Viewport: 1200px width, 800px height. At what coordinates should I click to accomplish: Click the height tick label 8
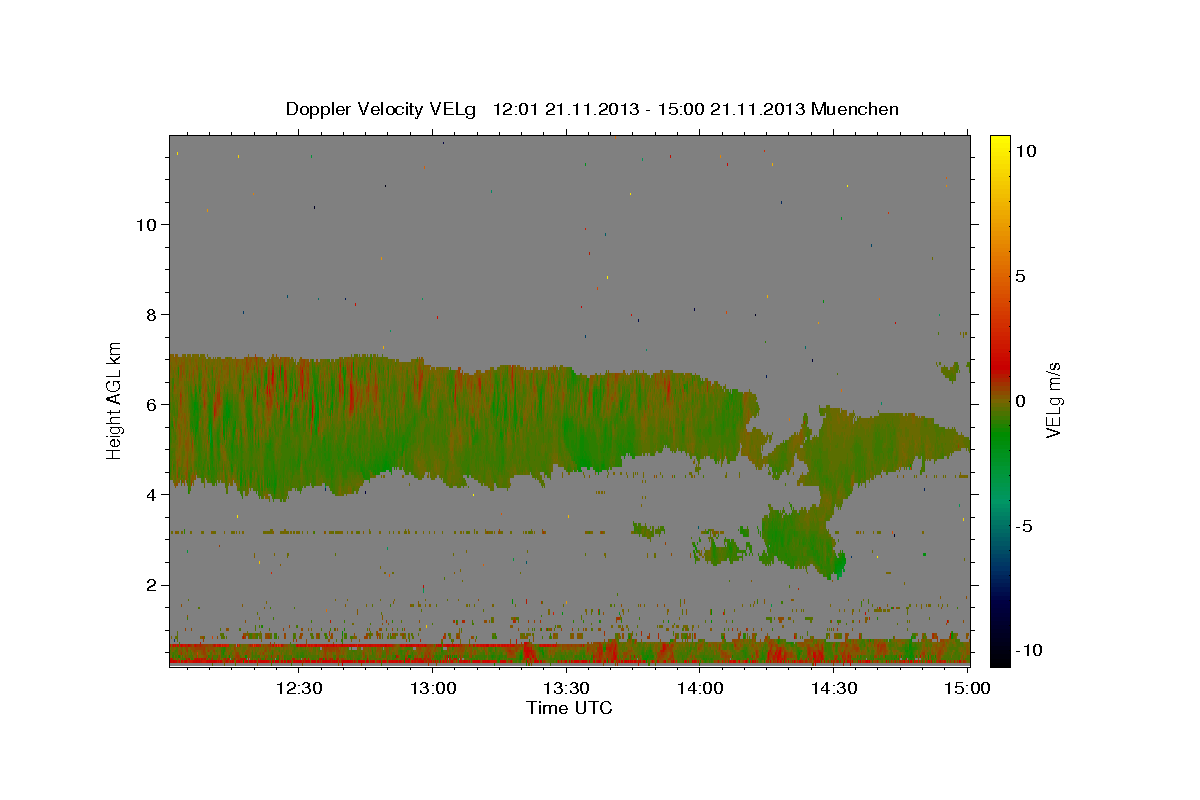[x=152, y=314]
